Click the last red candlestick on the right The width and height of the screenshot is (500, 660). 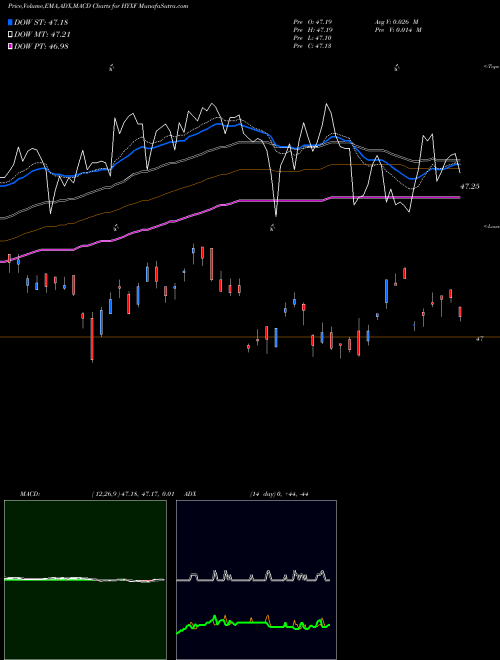point(460,312)
